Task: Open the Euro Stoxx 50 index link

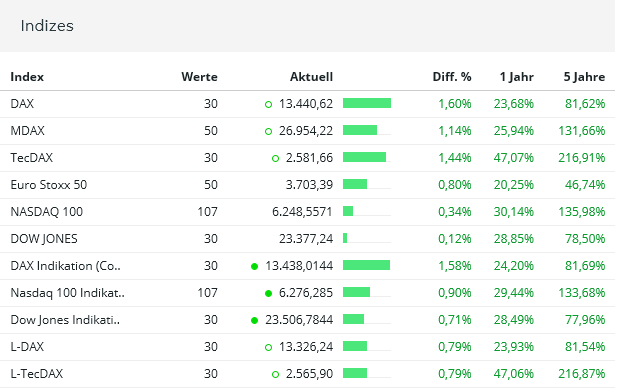Action: click(49, 185)
